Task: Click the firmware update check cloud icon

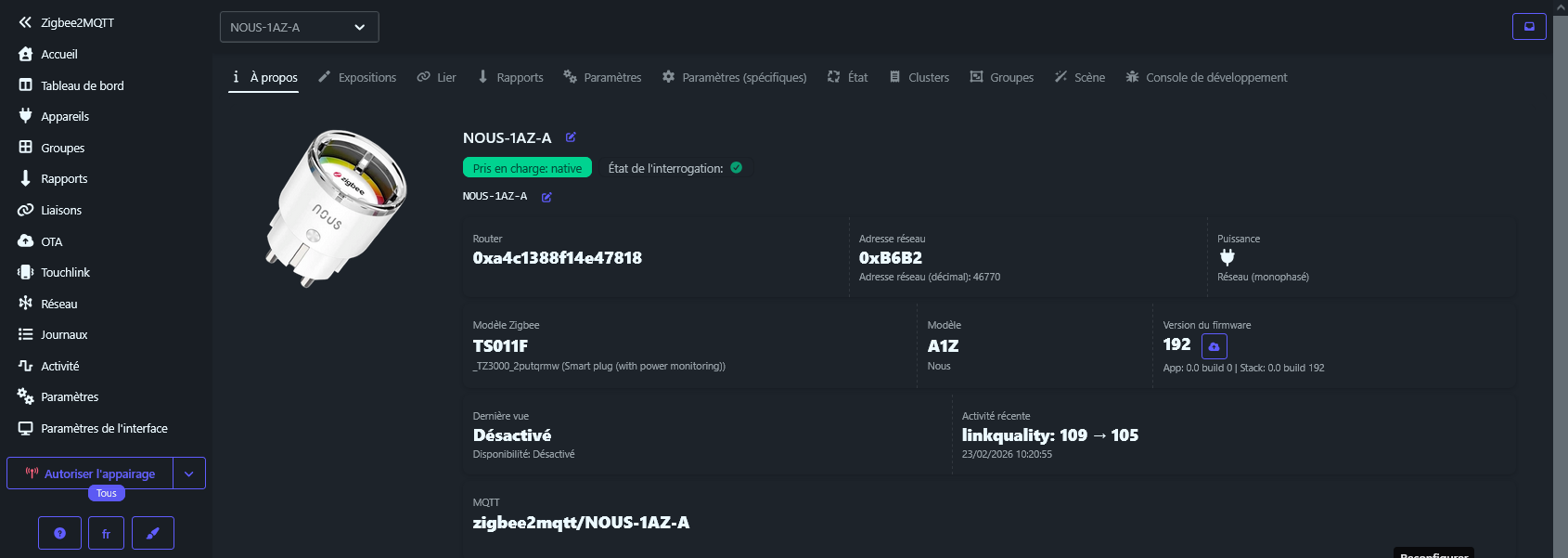Action: [x=1214, y=346]
